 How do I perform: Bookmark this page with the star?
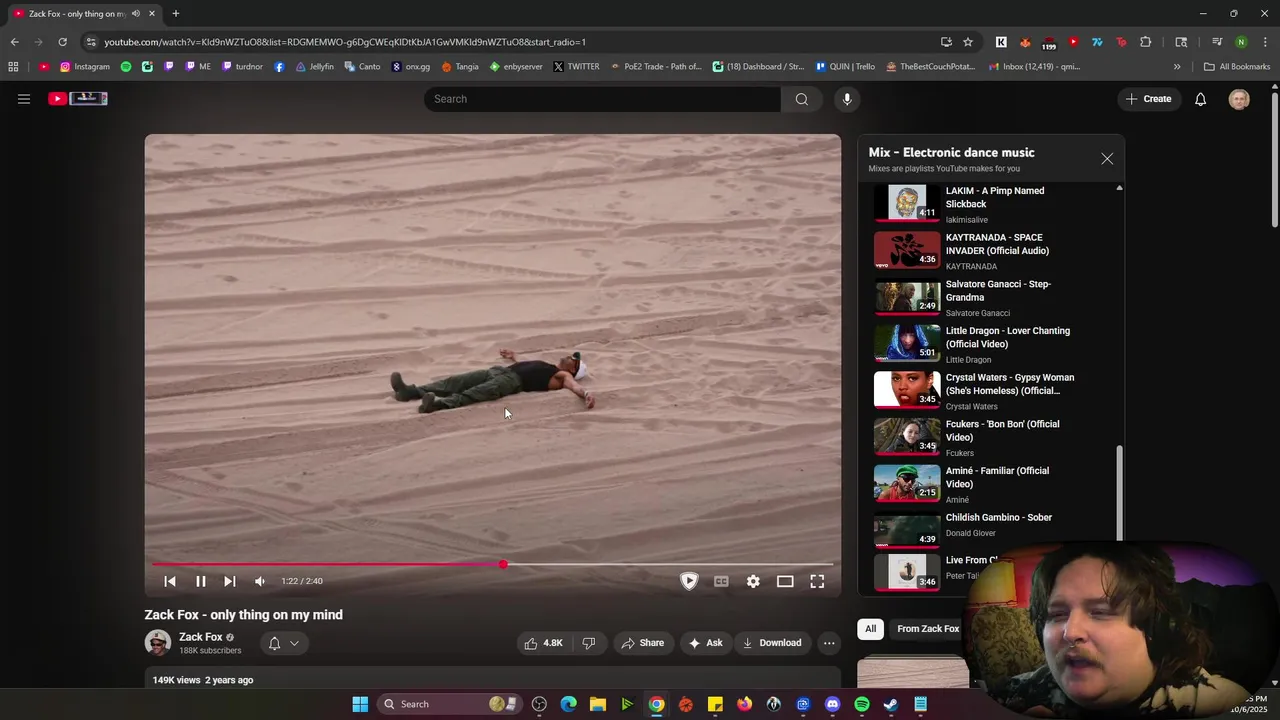(x=968, y=42)
